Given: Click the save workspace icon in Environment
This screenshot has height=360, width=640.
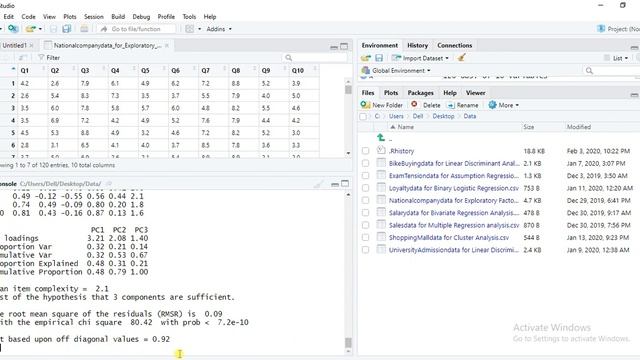Looking at the screenshot, I should pos(379,58).
